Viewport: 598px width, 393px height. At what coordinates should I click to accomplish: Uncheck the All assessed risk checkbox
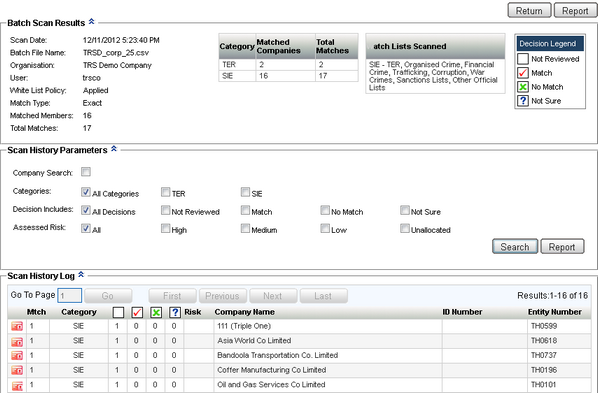pyautogui.click(x=86, y=228)
